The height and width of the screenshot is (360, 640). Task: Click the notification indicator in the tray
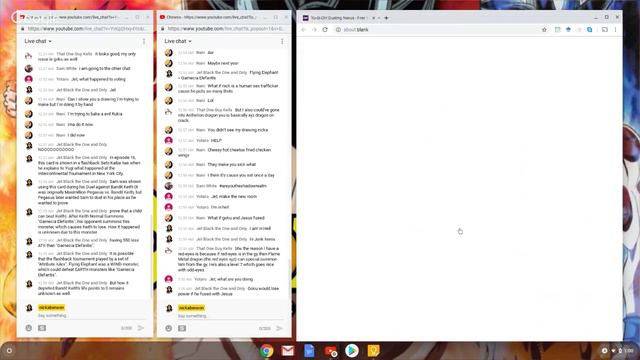coord(604,351)
